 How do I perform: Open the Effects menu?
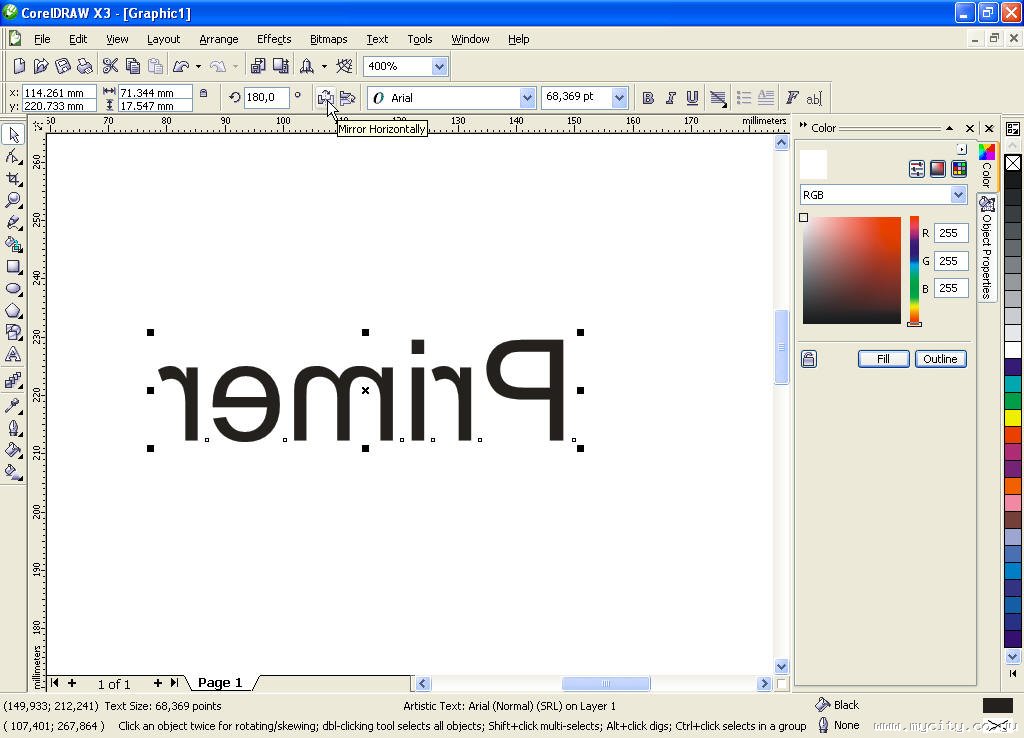pyautogui.click(x=273, y=39)
